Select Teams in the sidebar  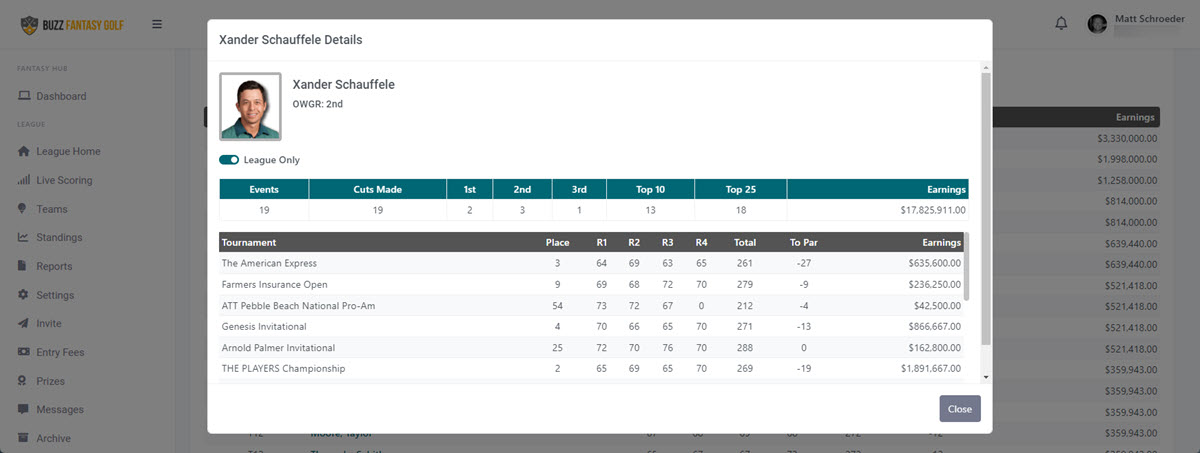click(x=52, y=209)
